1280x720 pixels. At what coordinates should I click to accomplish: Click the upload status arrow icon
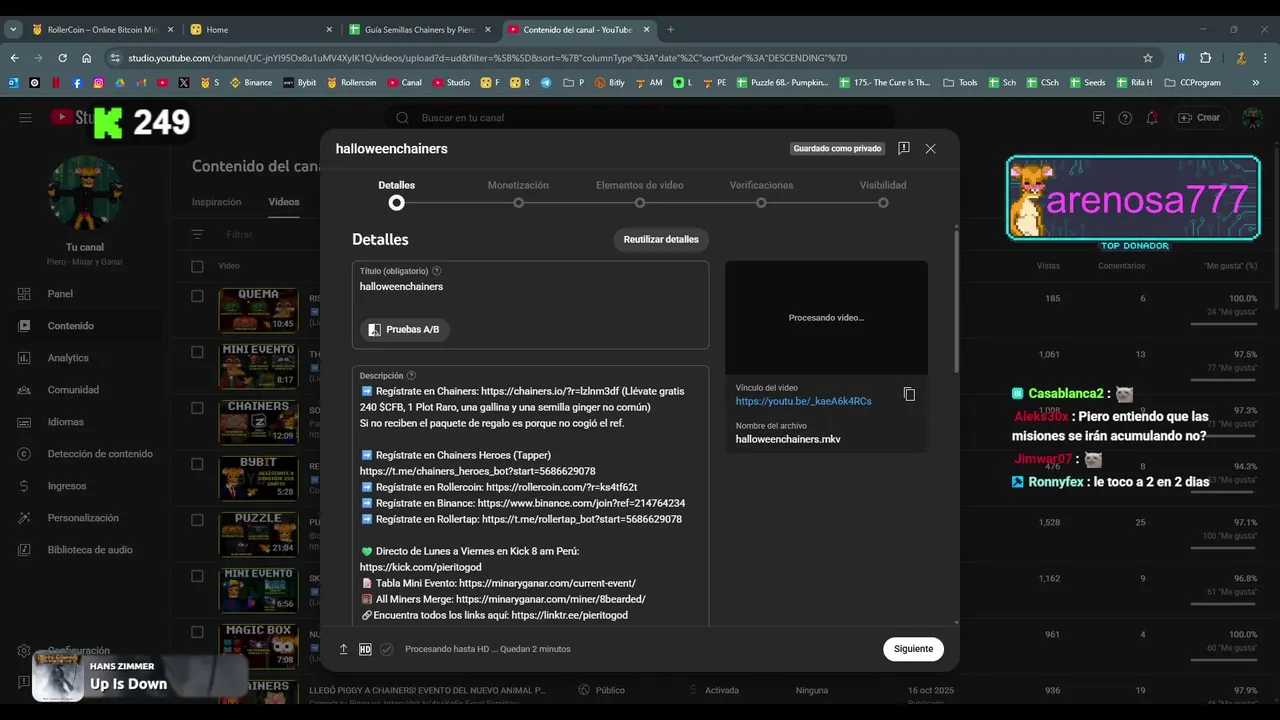[x=343, y=649]
